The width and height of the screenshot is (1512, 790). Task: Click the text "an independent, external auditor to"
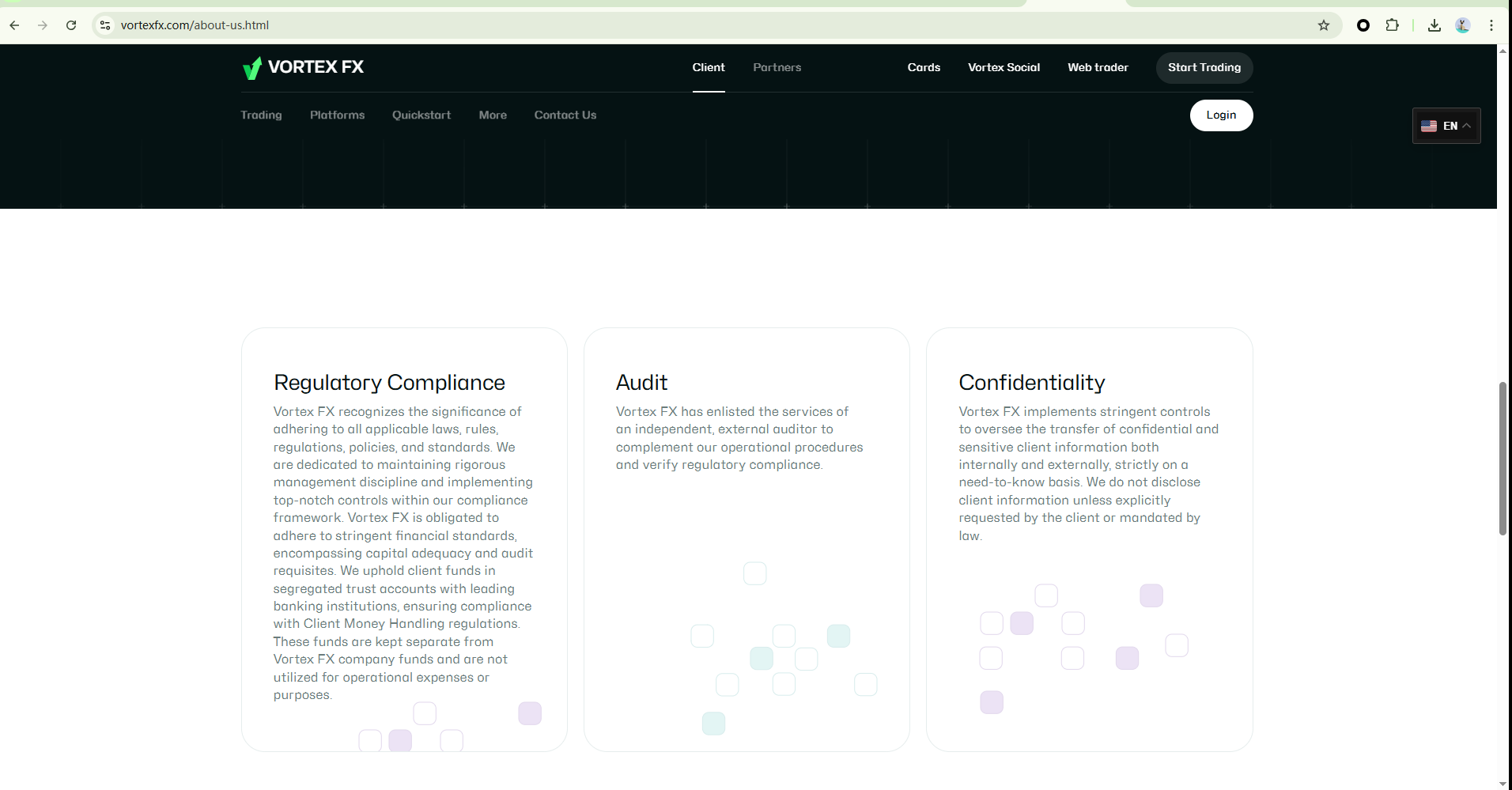coord(724,429)
